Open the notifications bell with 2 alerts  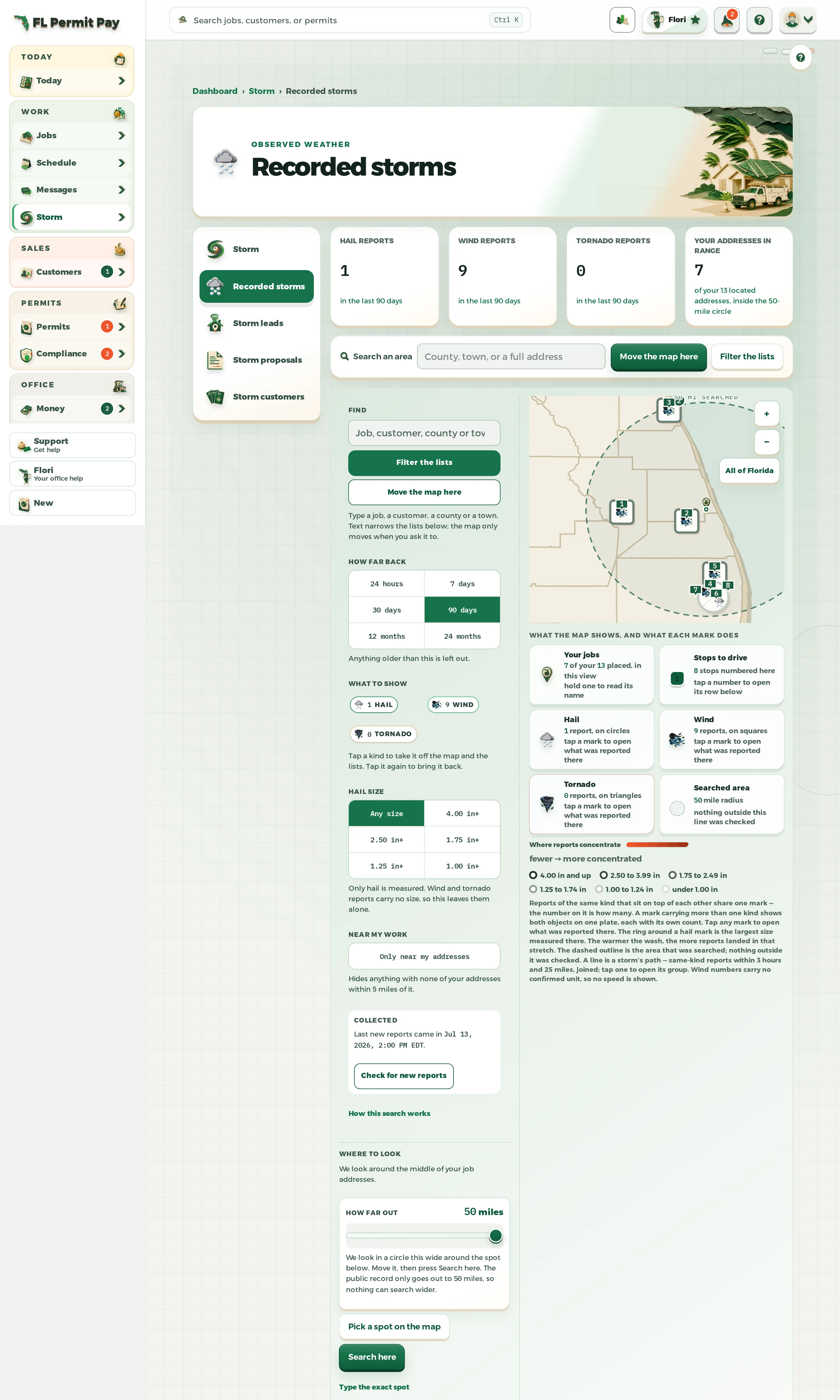[726, 20]
